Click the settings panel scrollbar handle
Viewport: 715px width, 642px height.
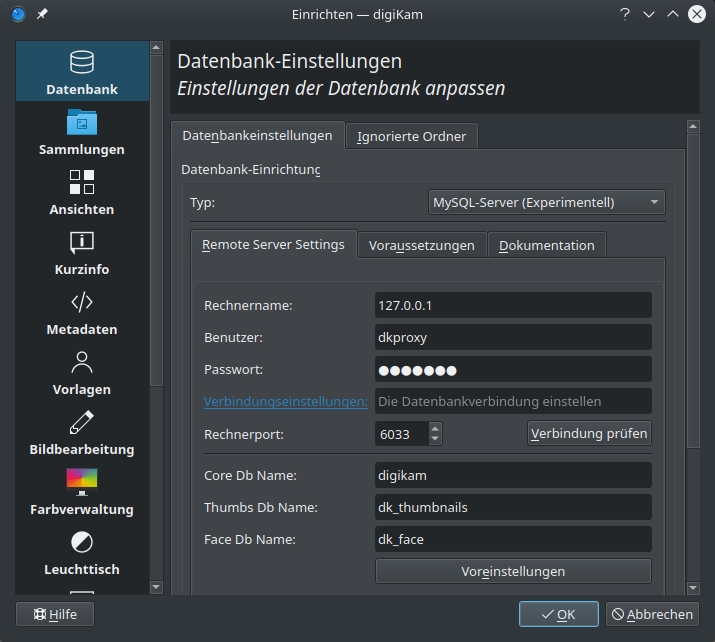[693, 290]
